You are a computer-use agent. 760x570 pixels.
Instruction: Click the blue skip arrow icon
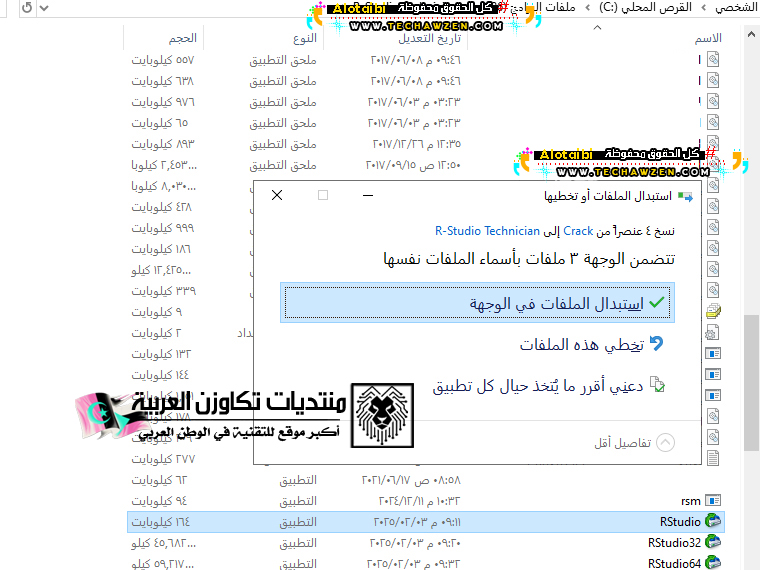[656, 344]
